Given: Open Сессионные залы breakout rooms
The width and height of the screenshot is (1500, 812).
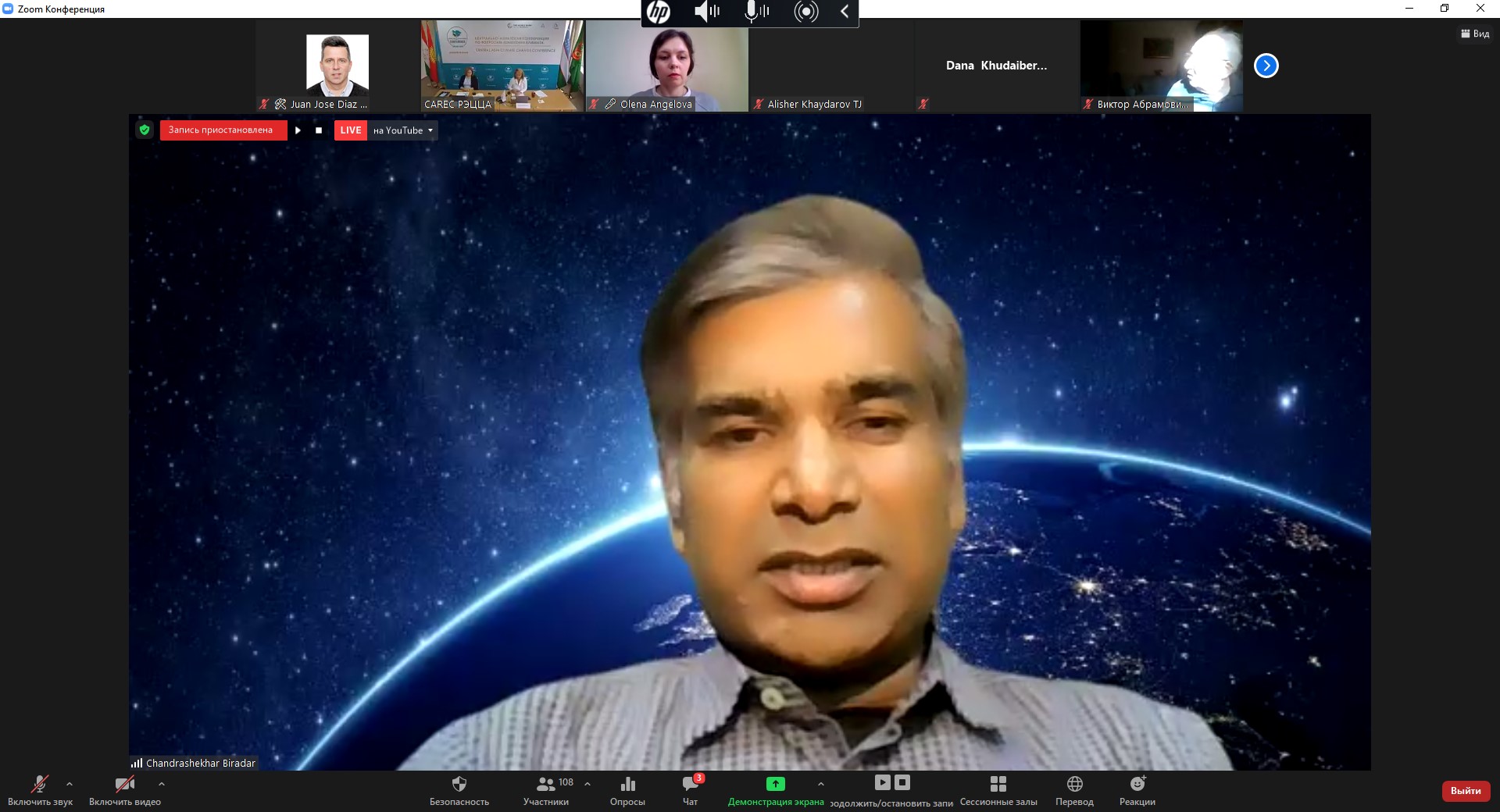Looking at the screenshot, I should [998, 790].
